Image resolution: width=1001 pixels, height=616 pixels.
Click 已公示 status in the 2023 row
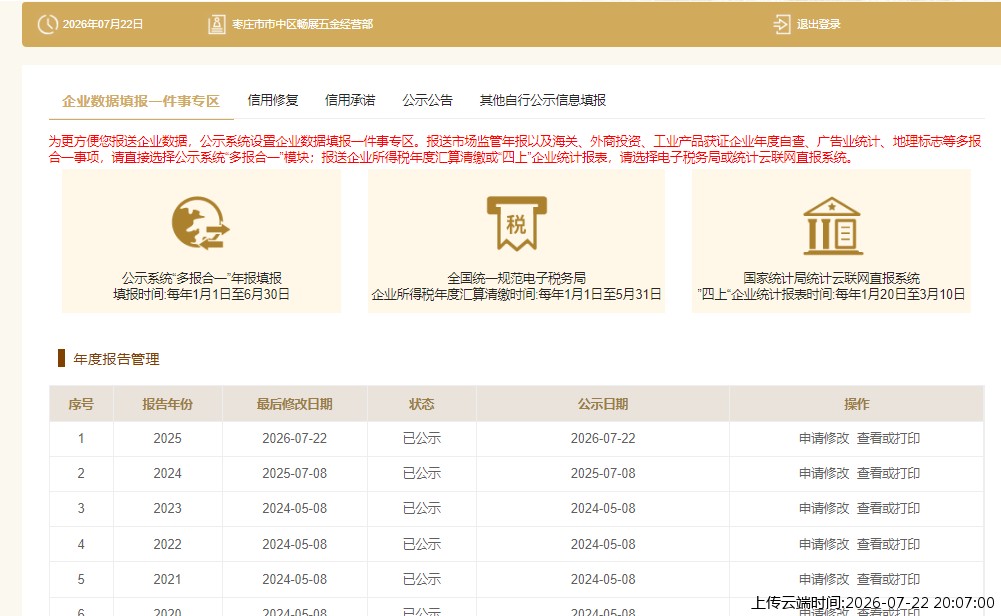pyautogui.click(x=421, y=509)
